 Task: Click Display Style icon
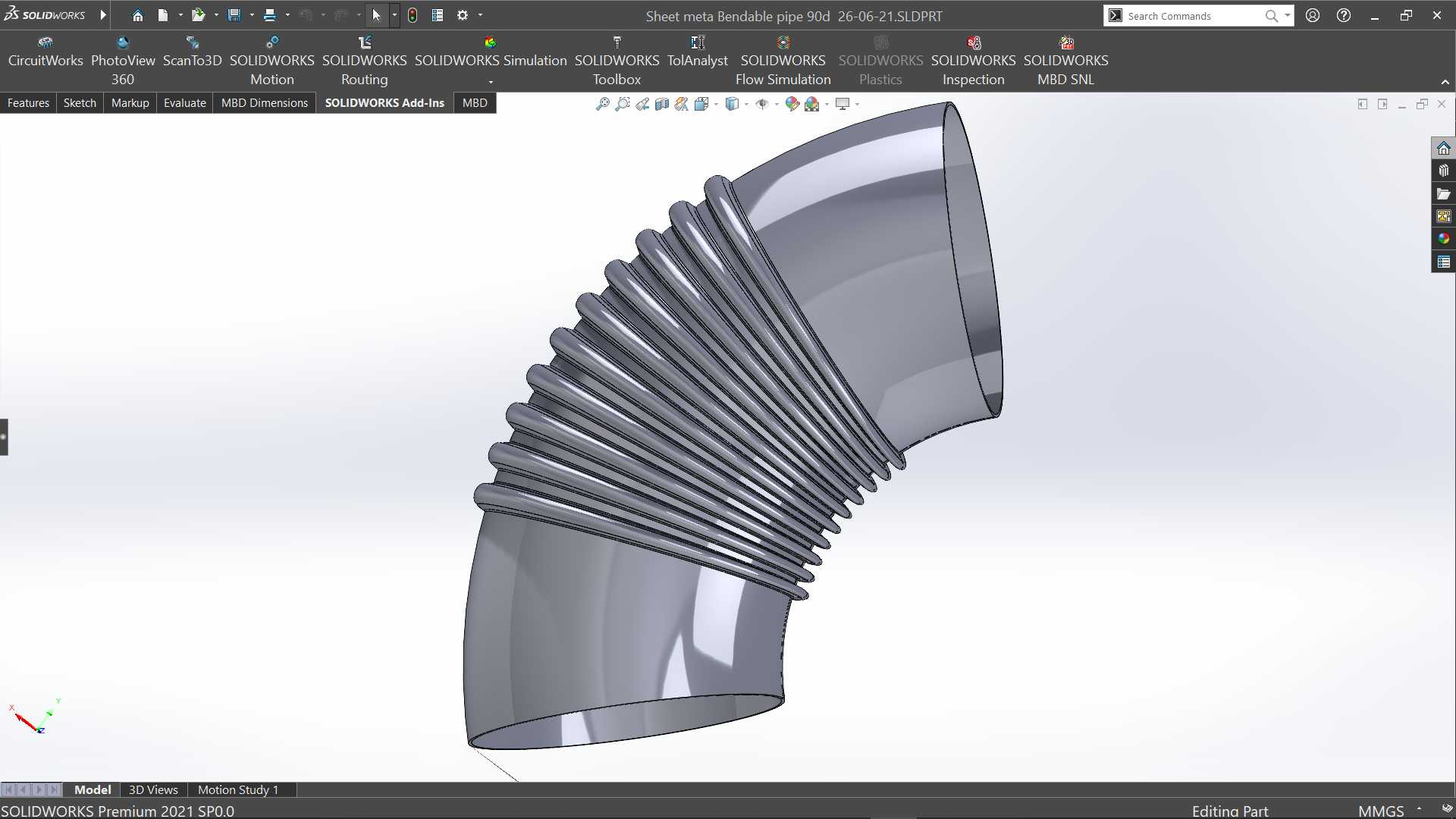pyautogui.click(x=732, y=104)
